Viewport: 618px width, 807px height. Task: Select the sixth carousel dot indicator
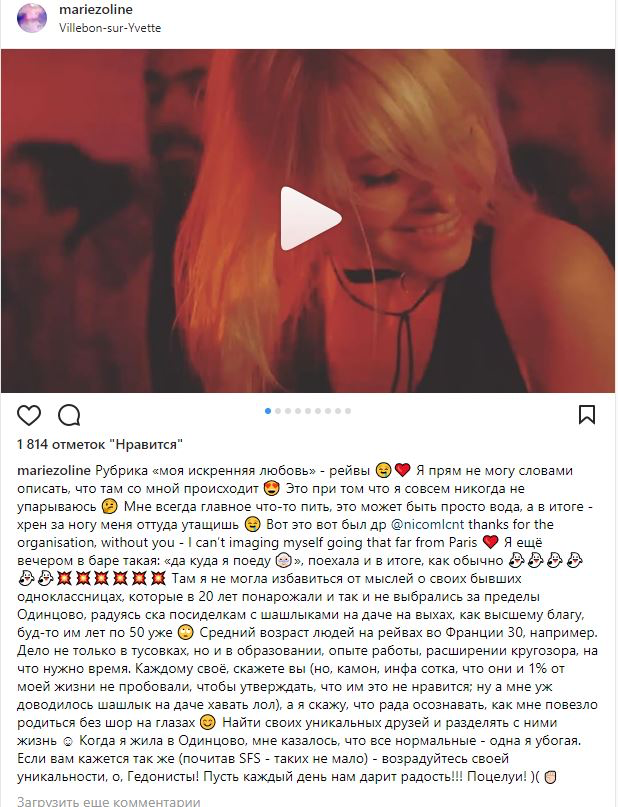click(x=318, y=411)
